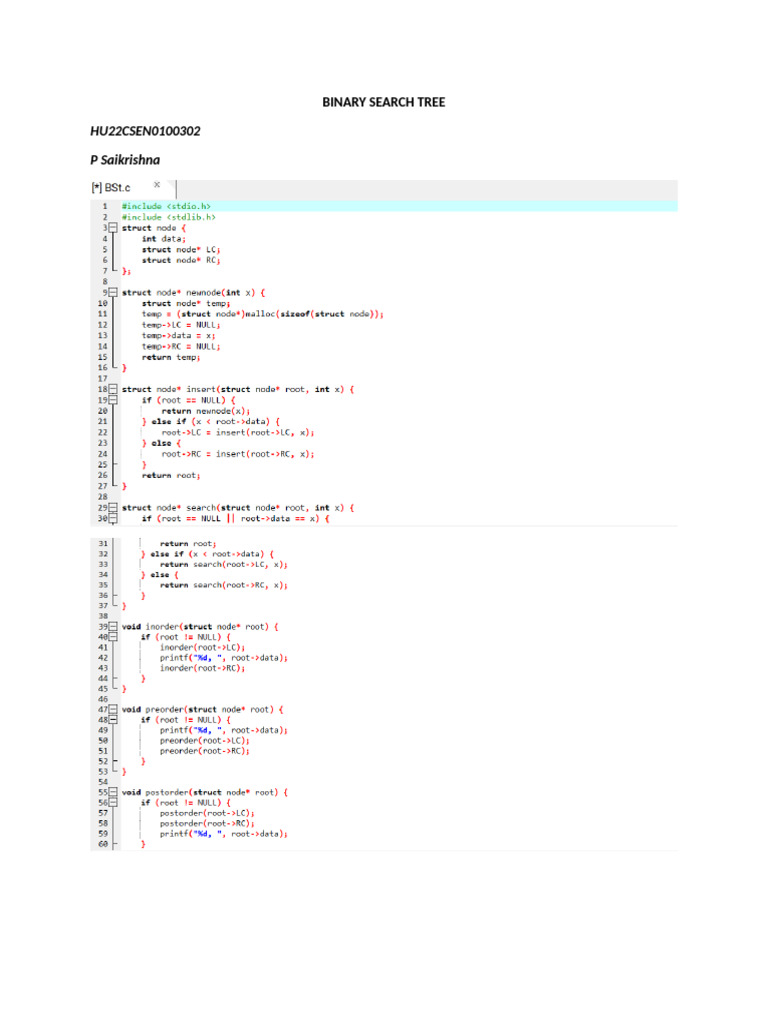This screenshot has width=768, height=1024.
Task: Collapse the struct node fold at line 3
Action: tap(113, 228)
